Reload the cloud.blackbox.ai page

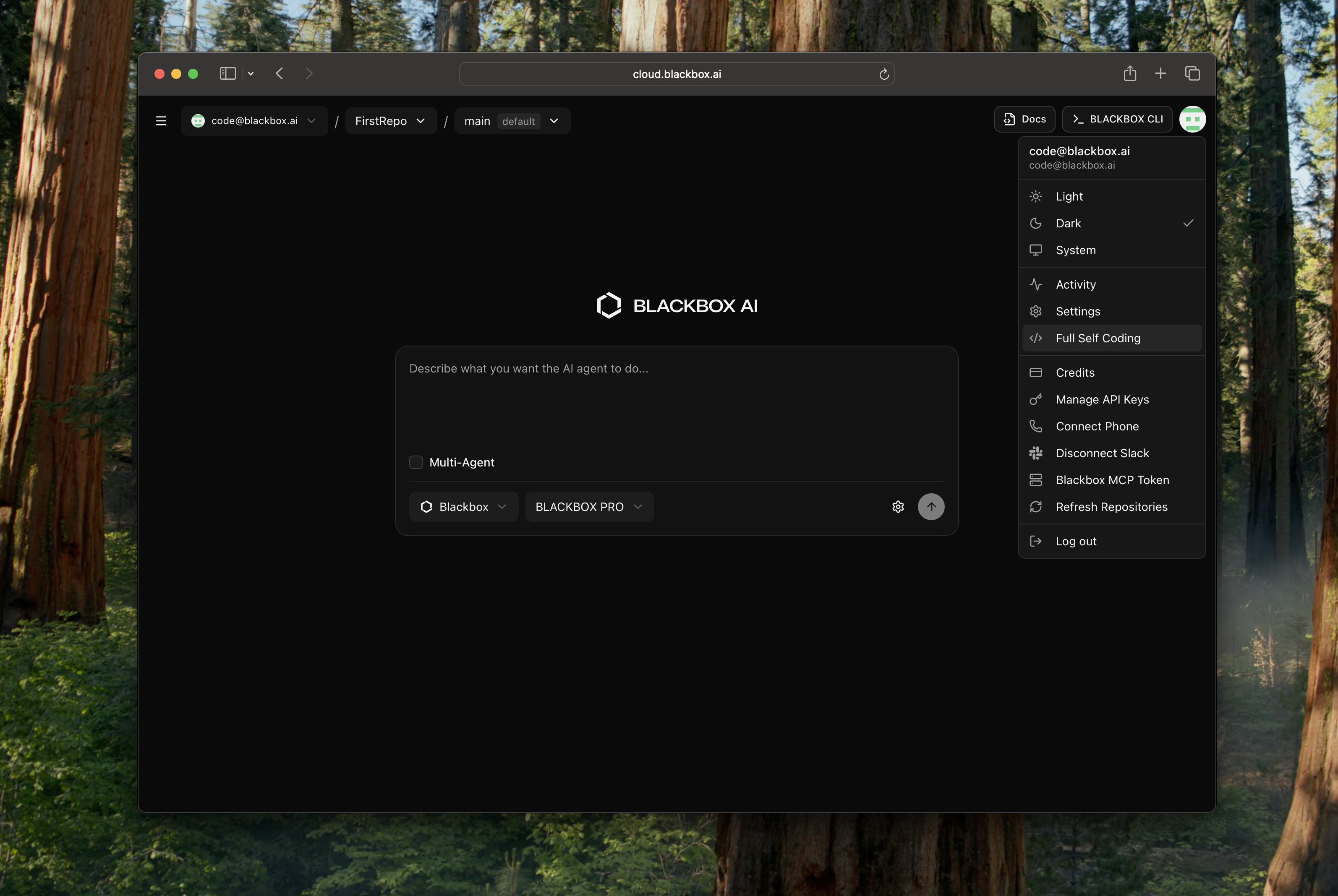[x=883, y=74]
